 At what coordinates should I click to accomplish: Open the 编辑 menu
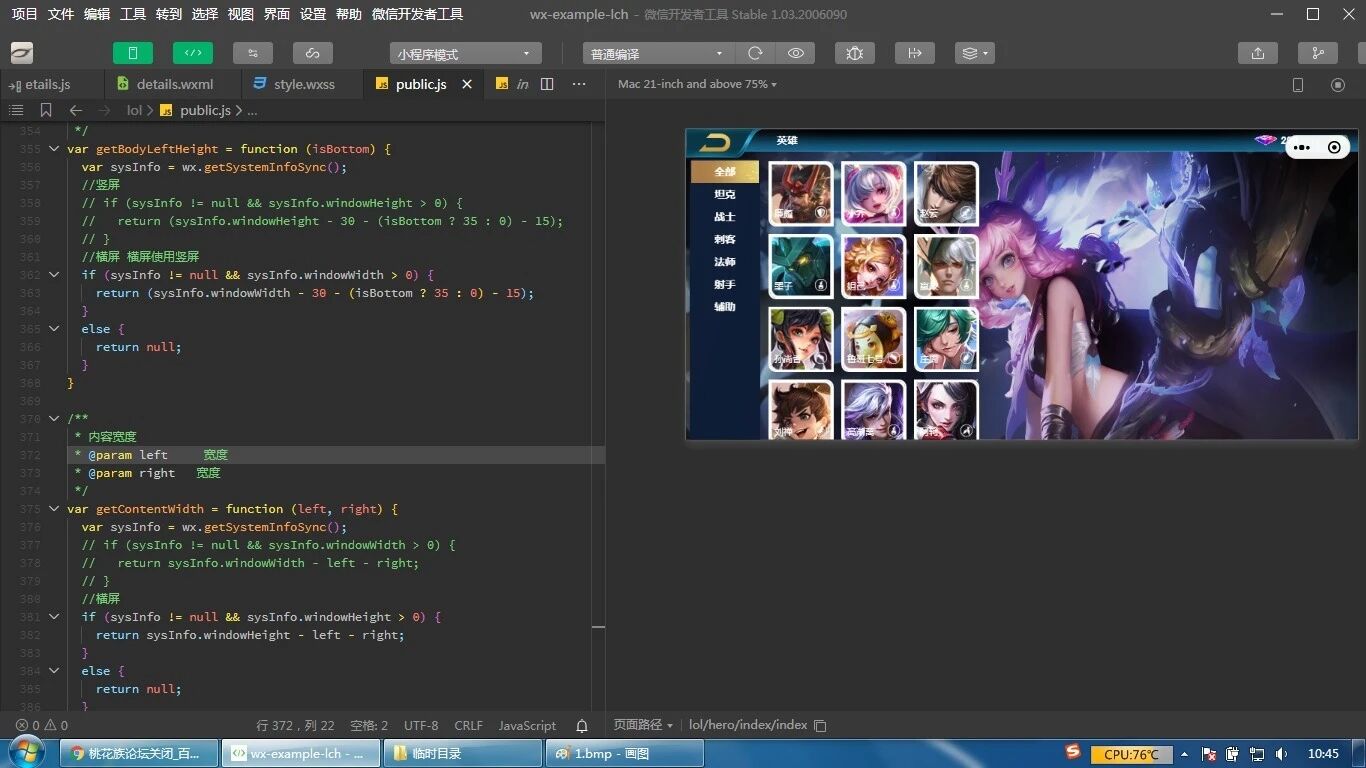point(97,14)
